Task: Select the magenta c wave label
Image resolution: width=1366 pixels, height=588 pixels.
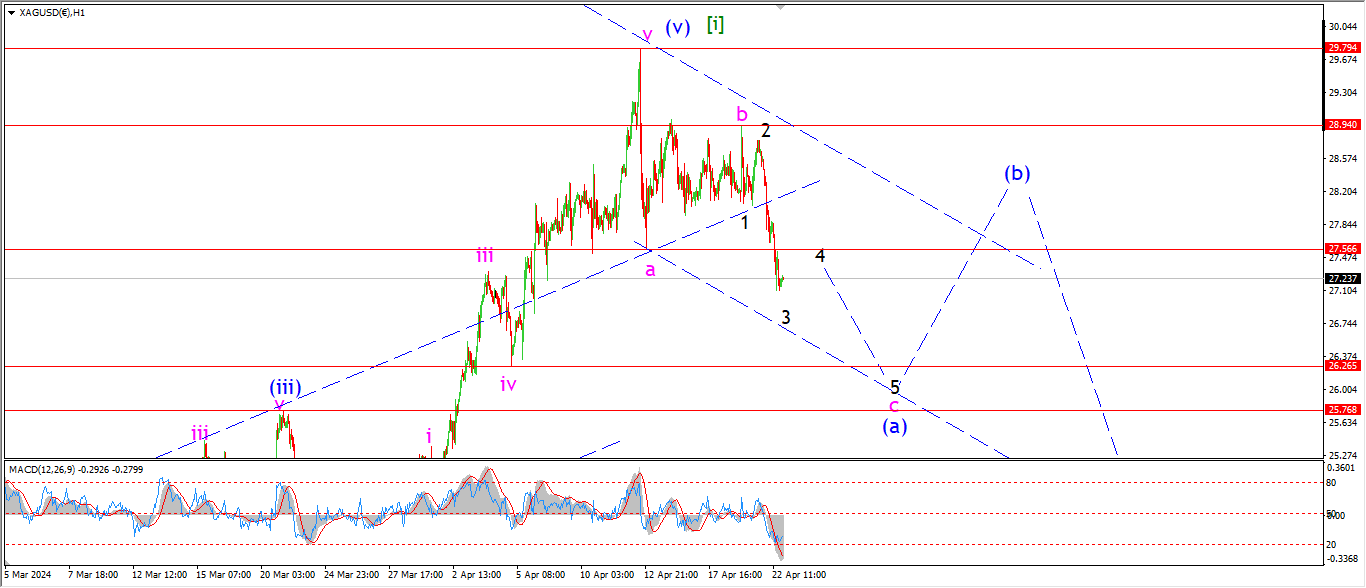Action: 893,405
